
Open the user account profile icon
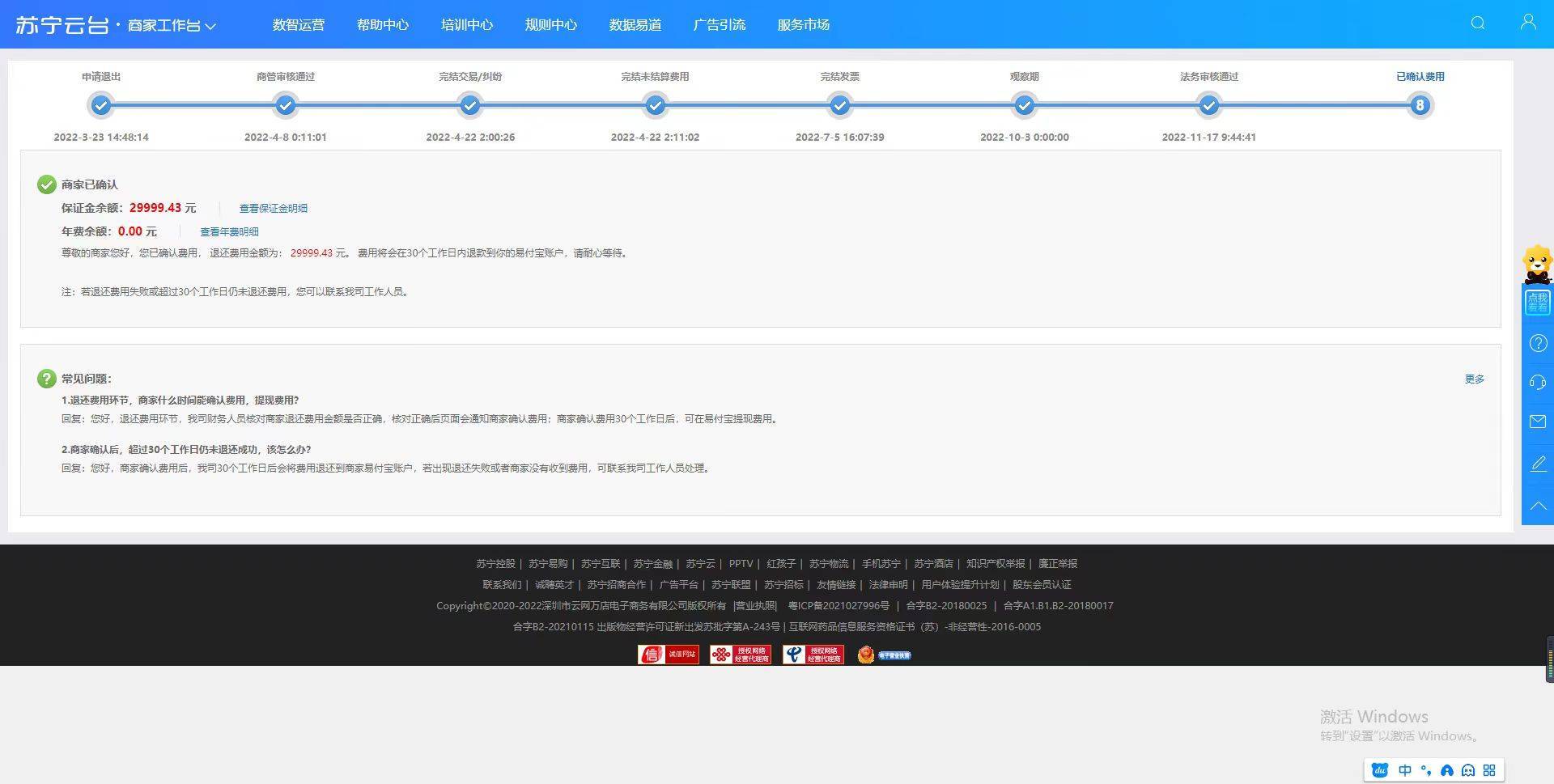tap(1528, 23)
